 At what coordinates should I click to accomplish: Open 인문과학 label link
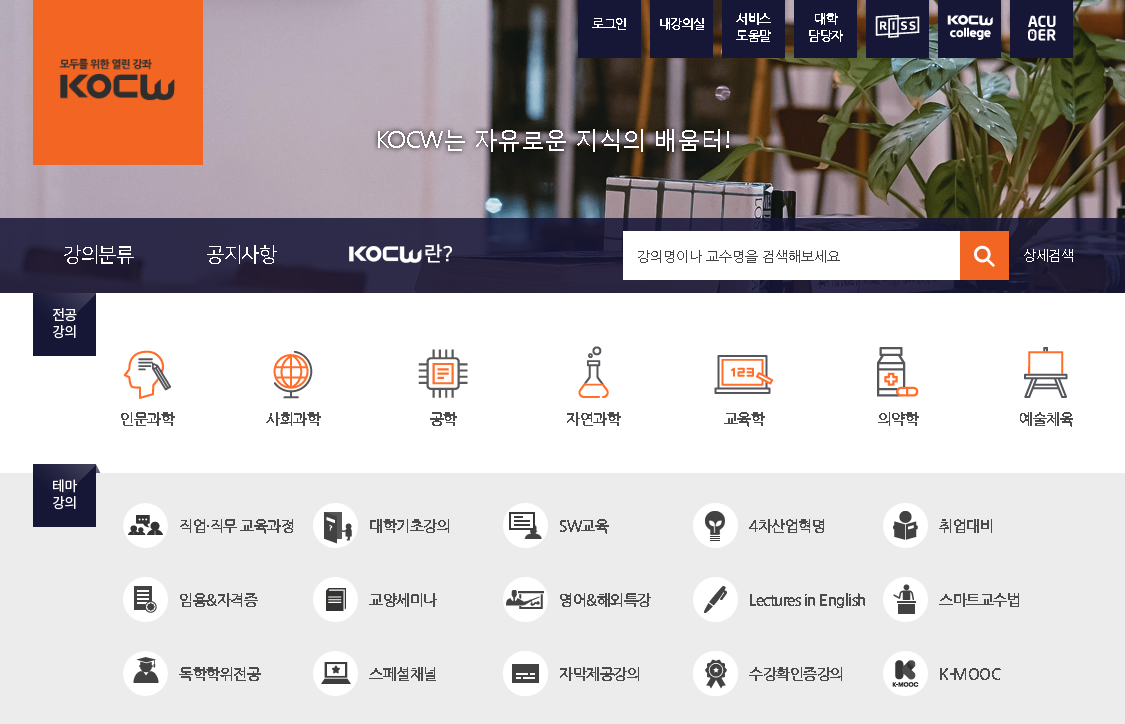point(148,419)
